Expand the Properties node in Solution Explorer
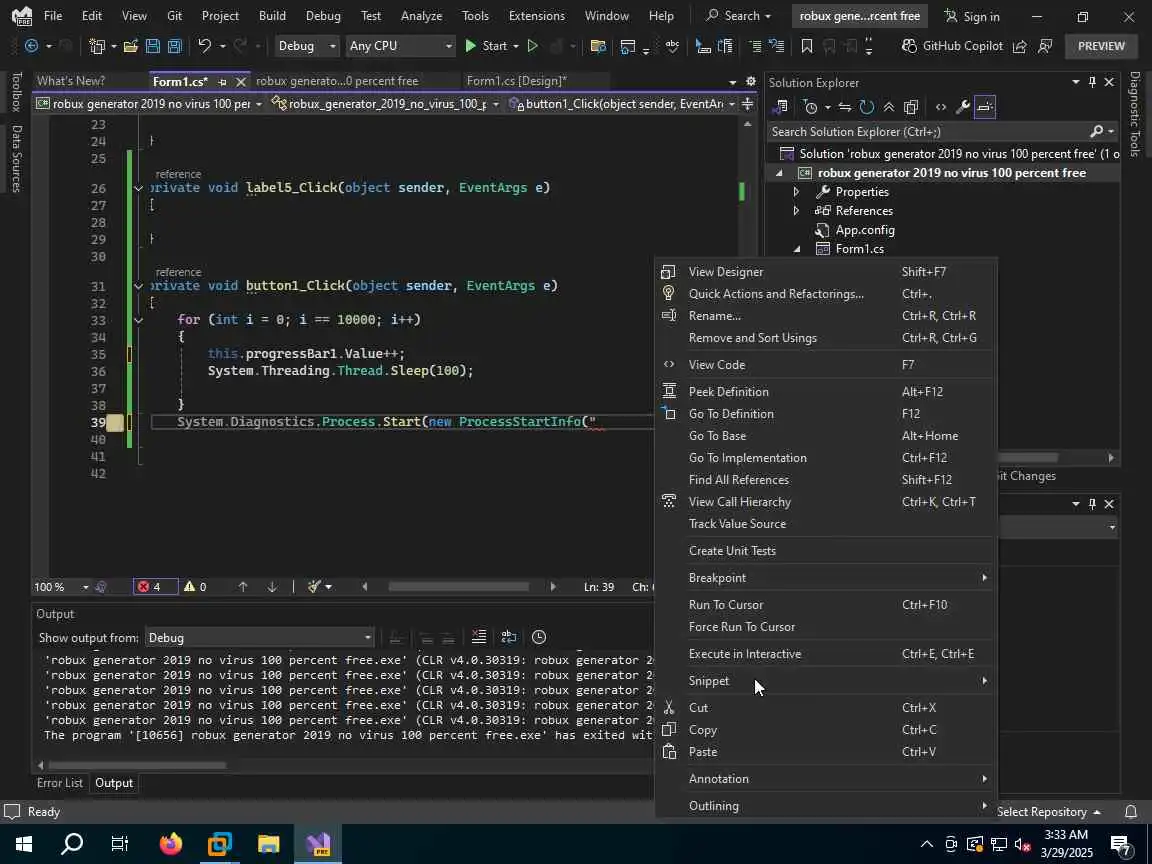1152x864 pixels. click(x=796, y=192)
